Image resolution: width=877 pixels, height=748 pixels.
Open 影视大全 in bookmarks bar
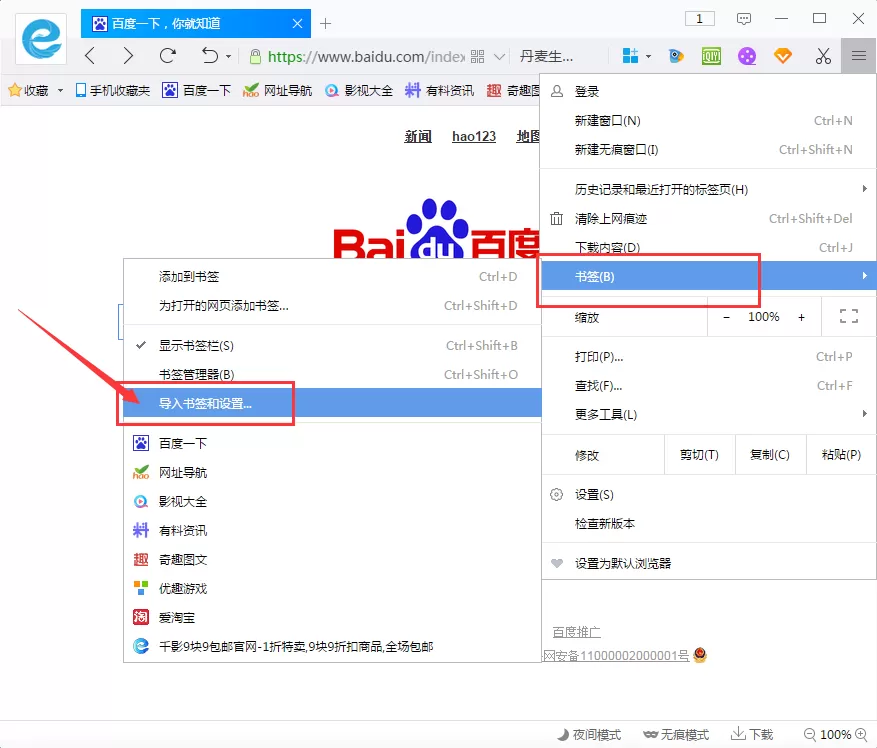[x=359, y=90]
